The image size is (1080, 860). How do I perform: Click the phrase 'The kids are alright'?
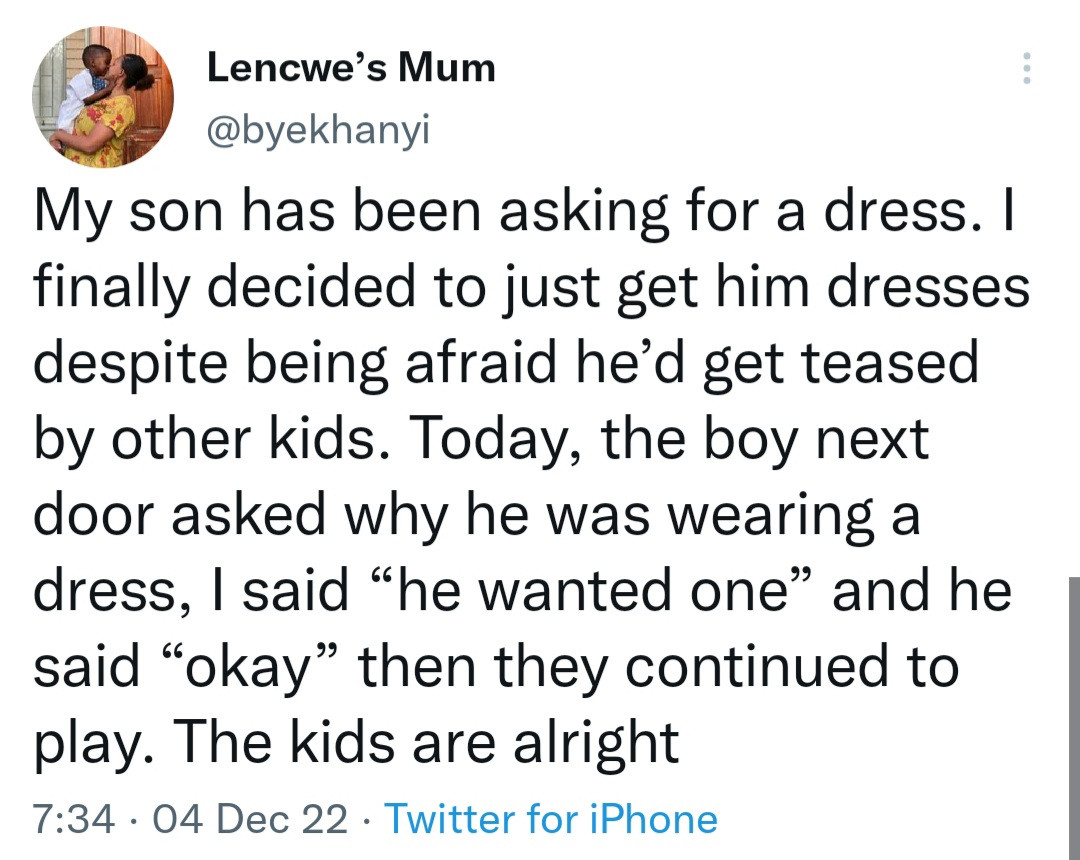426,742
